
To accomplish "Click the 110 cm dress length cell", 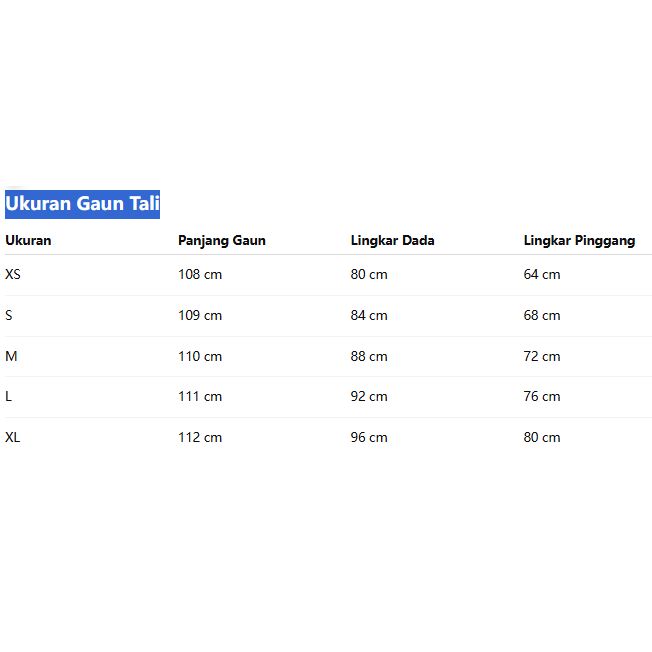I will [x=200, y=356].
